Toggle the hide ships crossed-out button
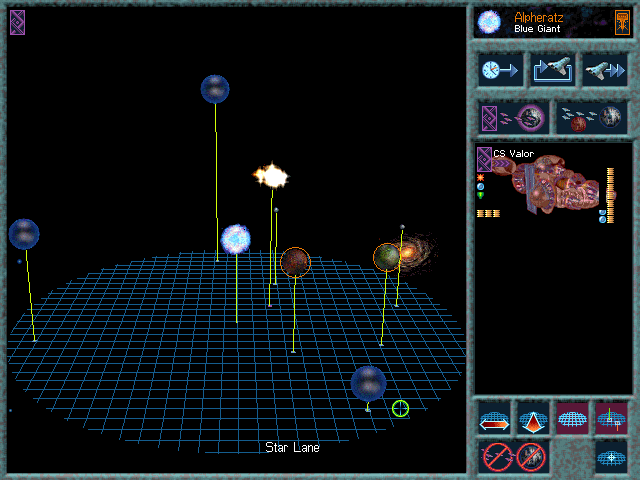 pos(497,457)
